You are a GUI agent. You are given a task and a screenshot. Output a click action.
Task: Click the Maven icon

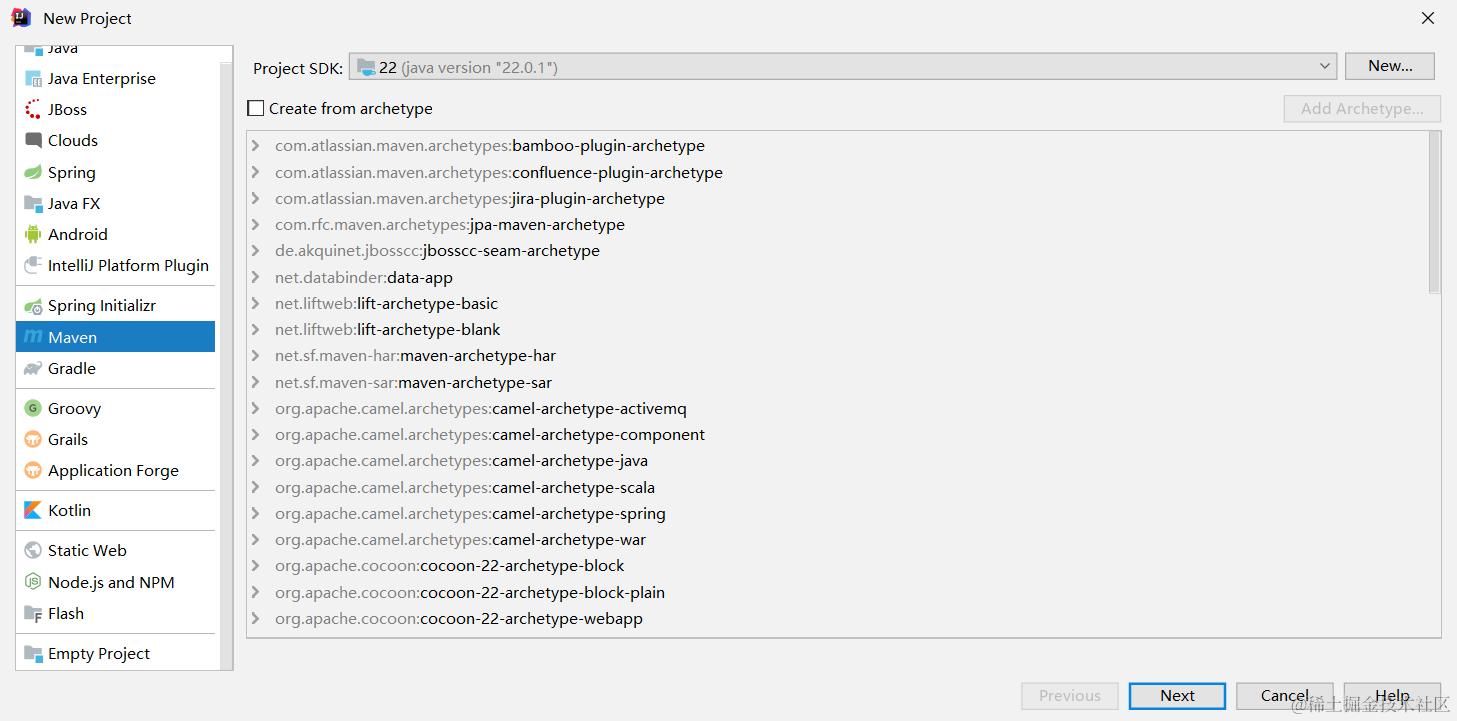click(33, 338)
